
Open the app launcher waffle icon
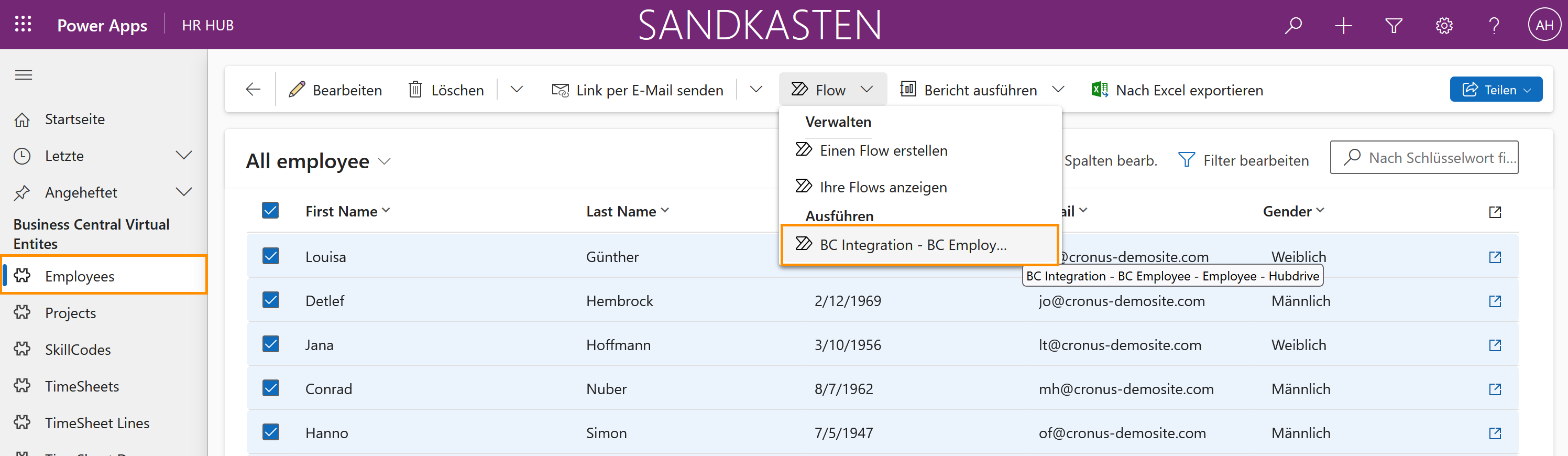click(23, 24)
